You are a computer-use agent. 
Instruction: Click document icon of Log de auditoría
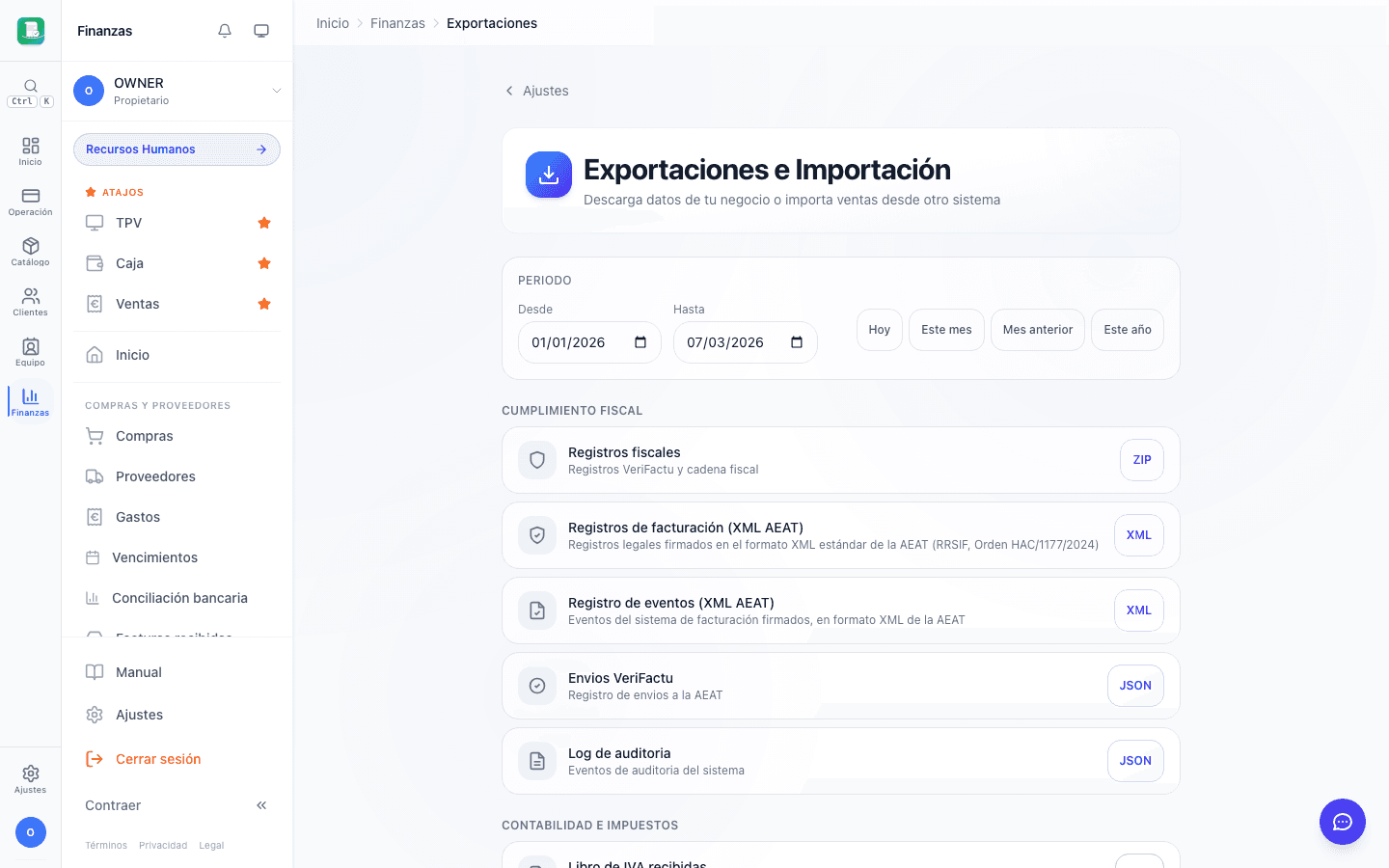pos(537,761)
